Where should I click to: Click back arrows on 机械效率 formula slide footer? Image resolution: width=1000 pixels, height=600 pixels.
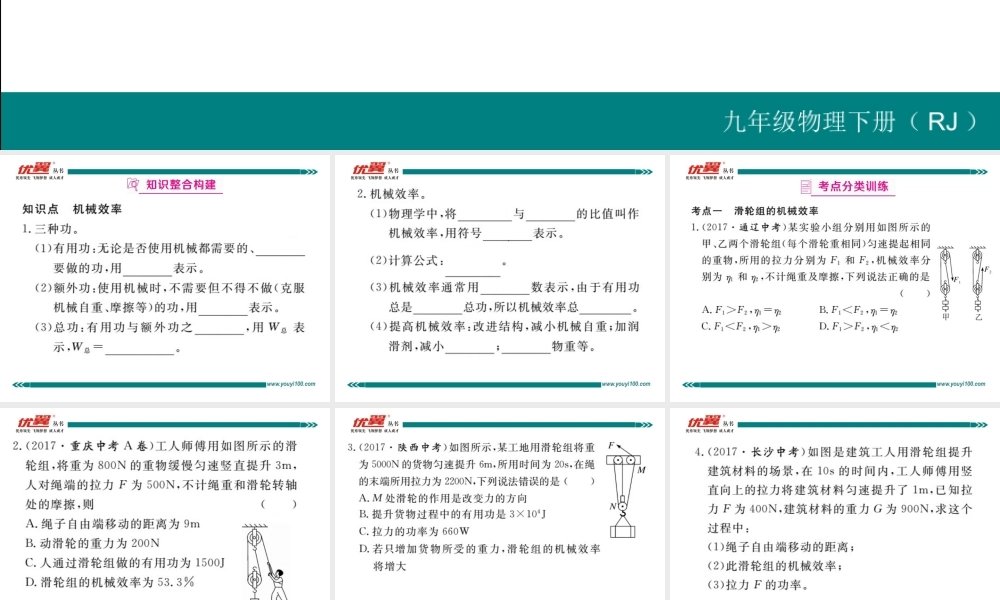tap(357, 384)
